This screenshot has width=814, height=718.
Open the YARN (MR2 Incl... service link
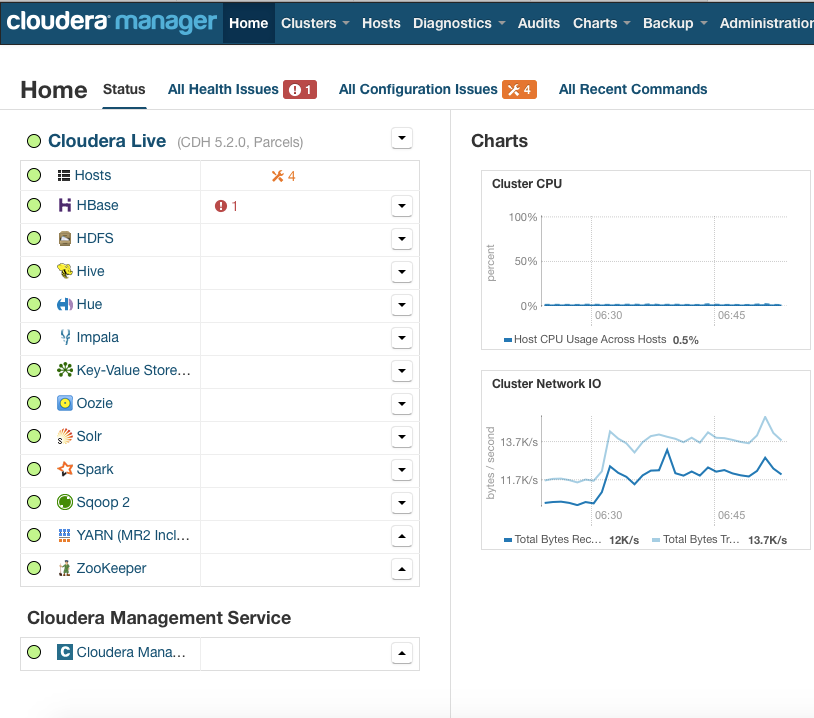[133, 535]
